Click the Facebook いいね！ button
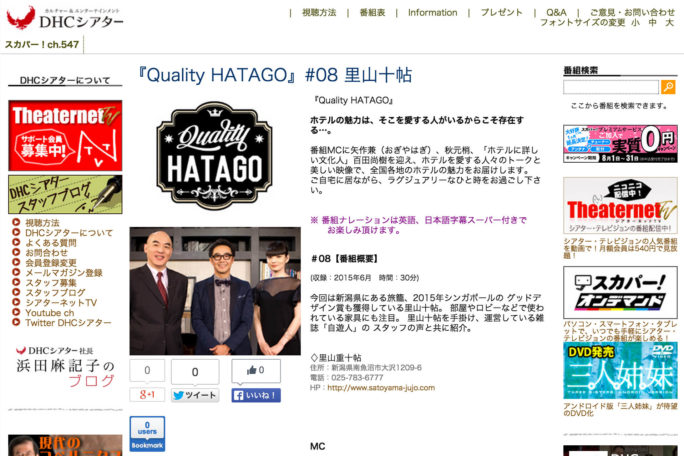684x456 pixels. [256, 395]
